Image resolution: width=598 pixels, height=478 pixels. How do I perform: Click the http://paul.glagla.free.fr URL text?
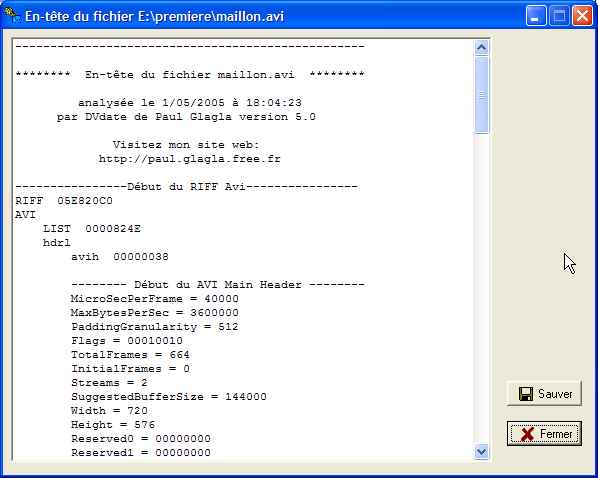click(190, 159)
